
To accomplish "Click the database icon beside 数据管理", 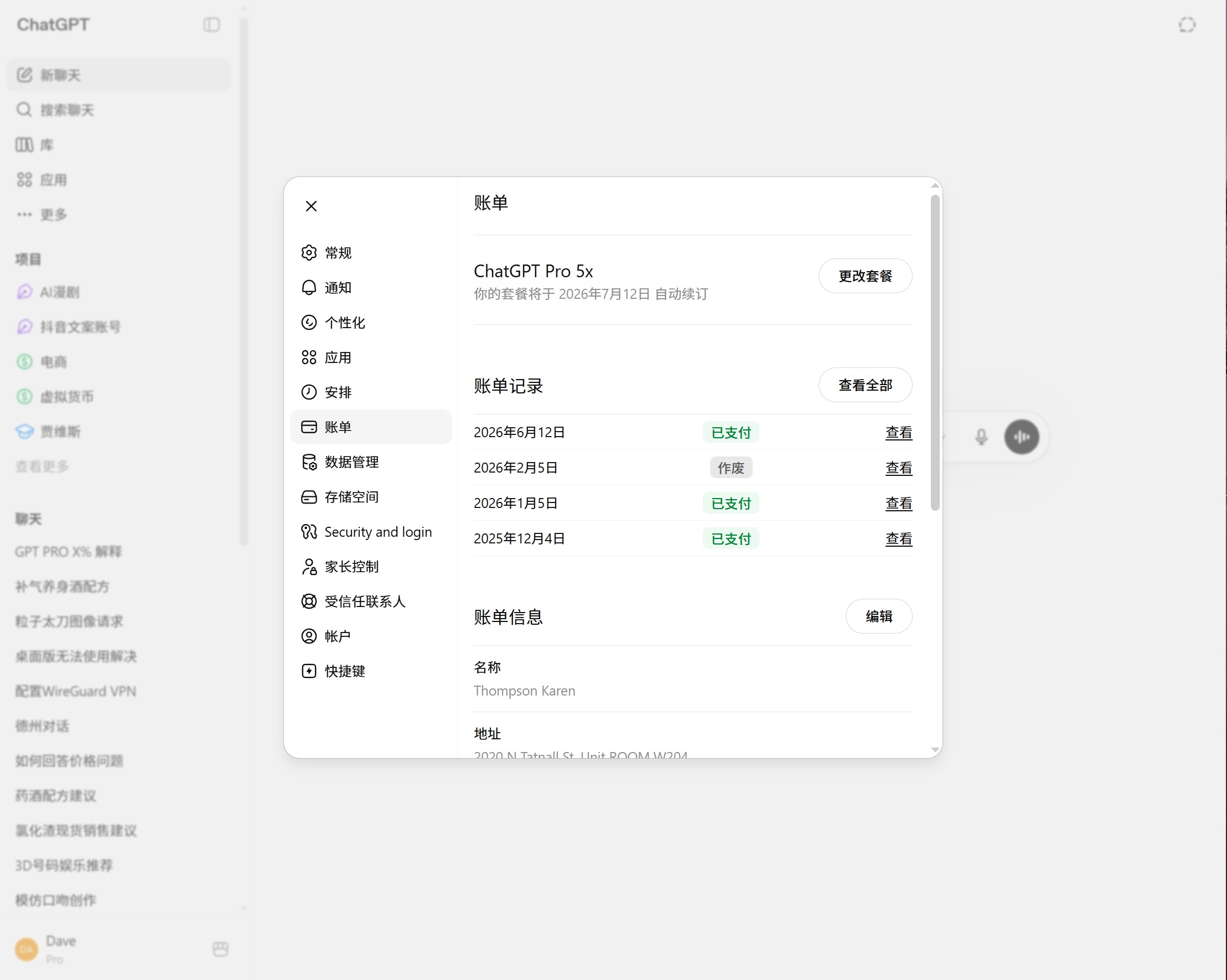I will coord(308,462).
